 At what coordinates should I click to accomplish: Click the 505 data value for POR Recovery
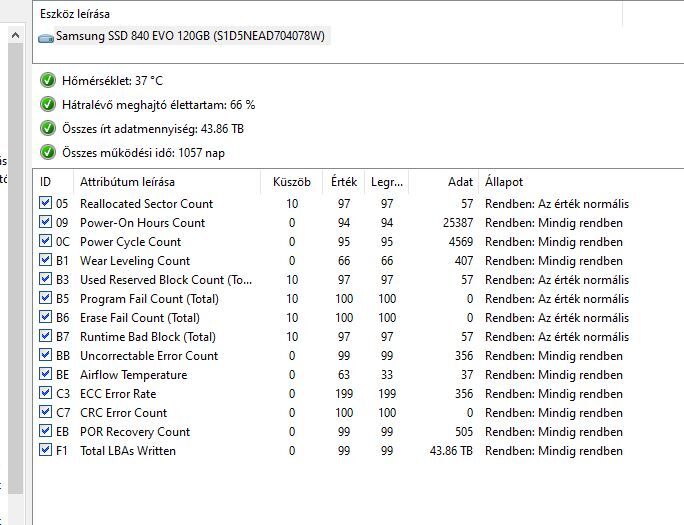pyautogui.click(x=464, y=432)
